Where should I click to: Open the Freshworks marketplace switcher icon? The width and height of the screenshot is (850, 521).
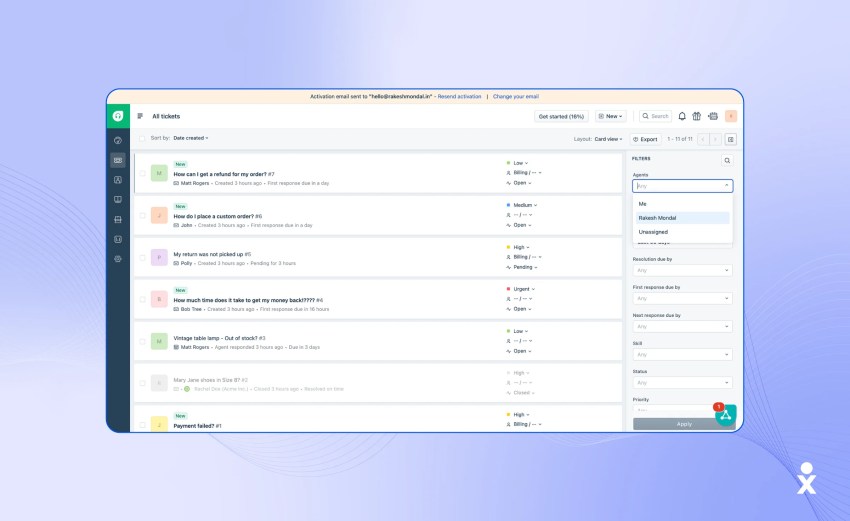[x=713, y=116]
